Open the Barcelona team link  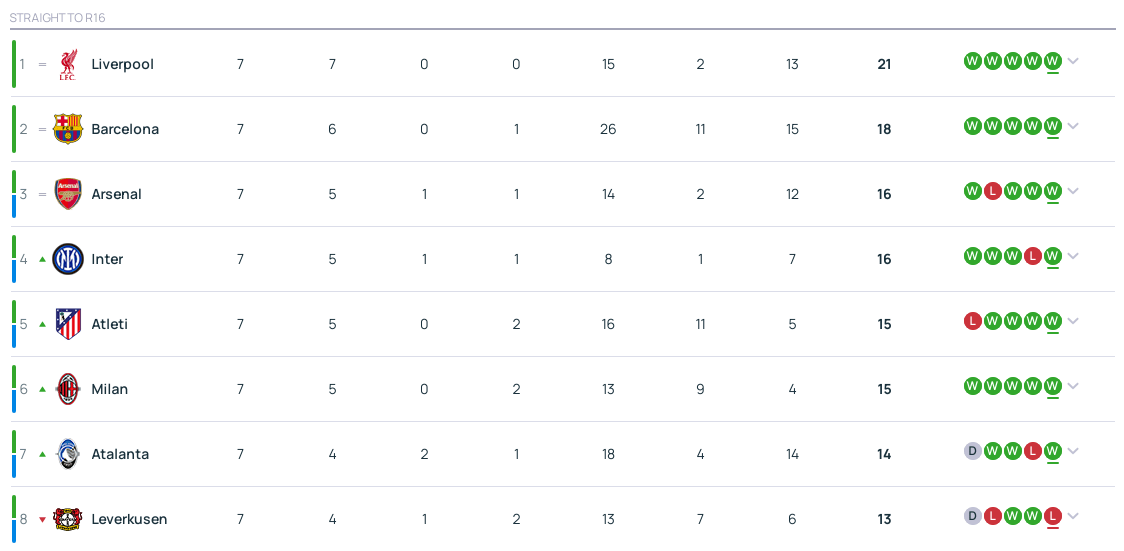125,129
